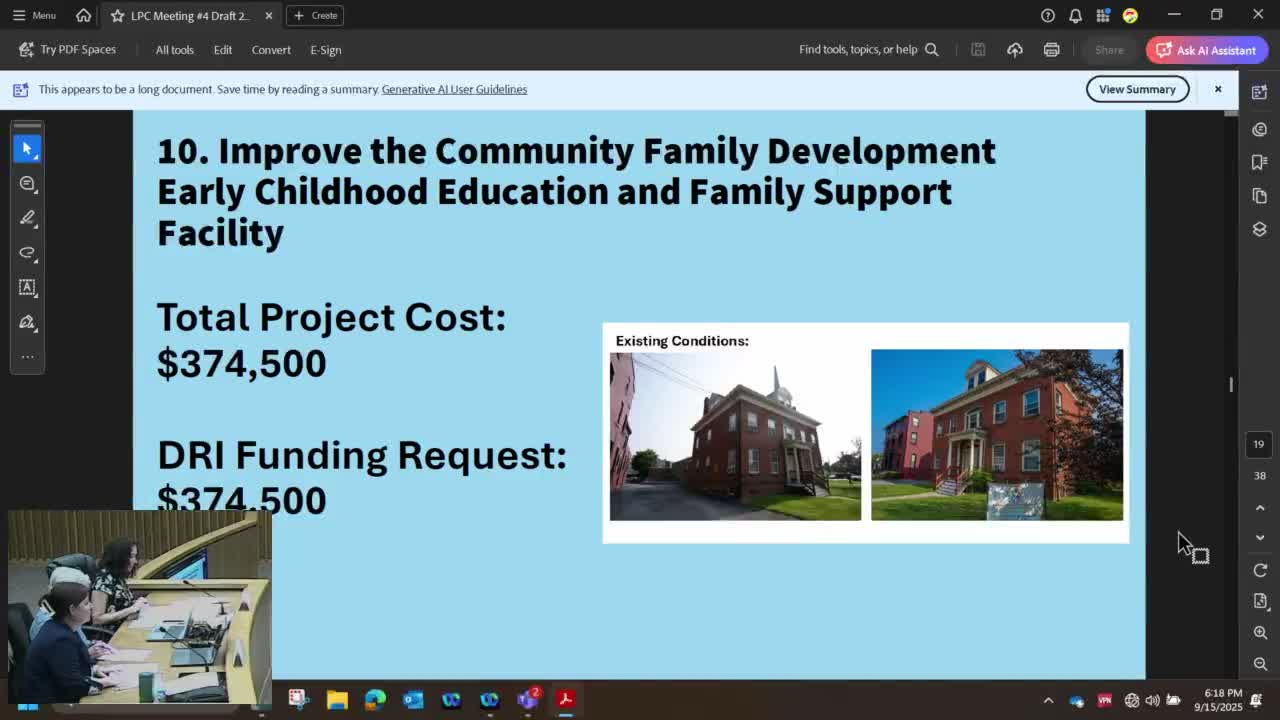Star the LPC Meeting #4 Draft tab
The image size is (1280, 720).
click(x=118, y=16)
